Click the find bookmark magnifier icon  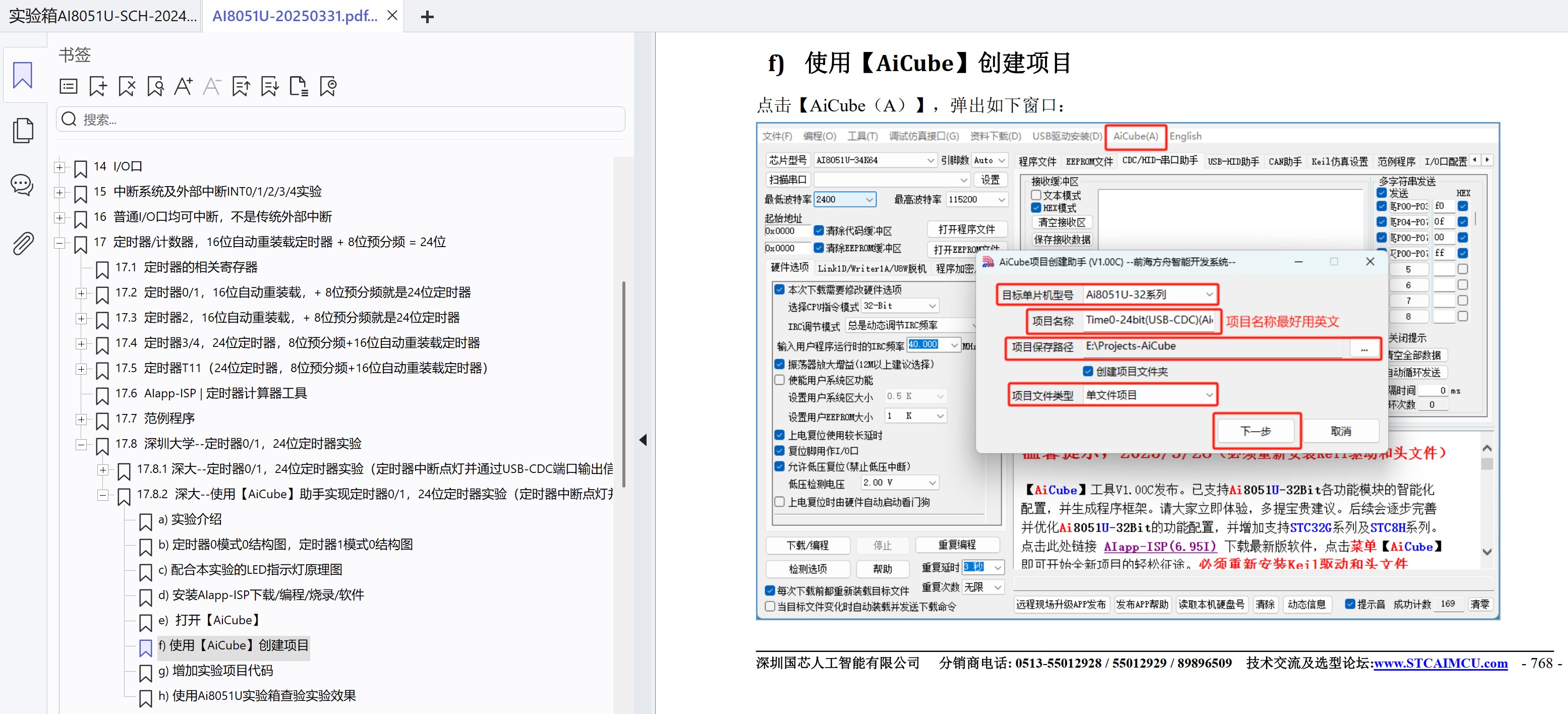pyautogui.click(x=155, y=86)
